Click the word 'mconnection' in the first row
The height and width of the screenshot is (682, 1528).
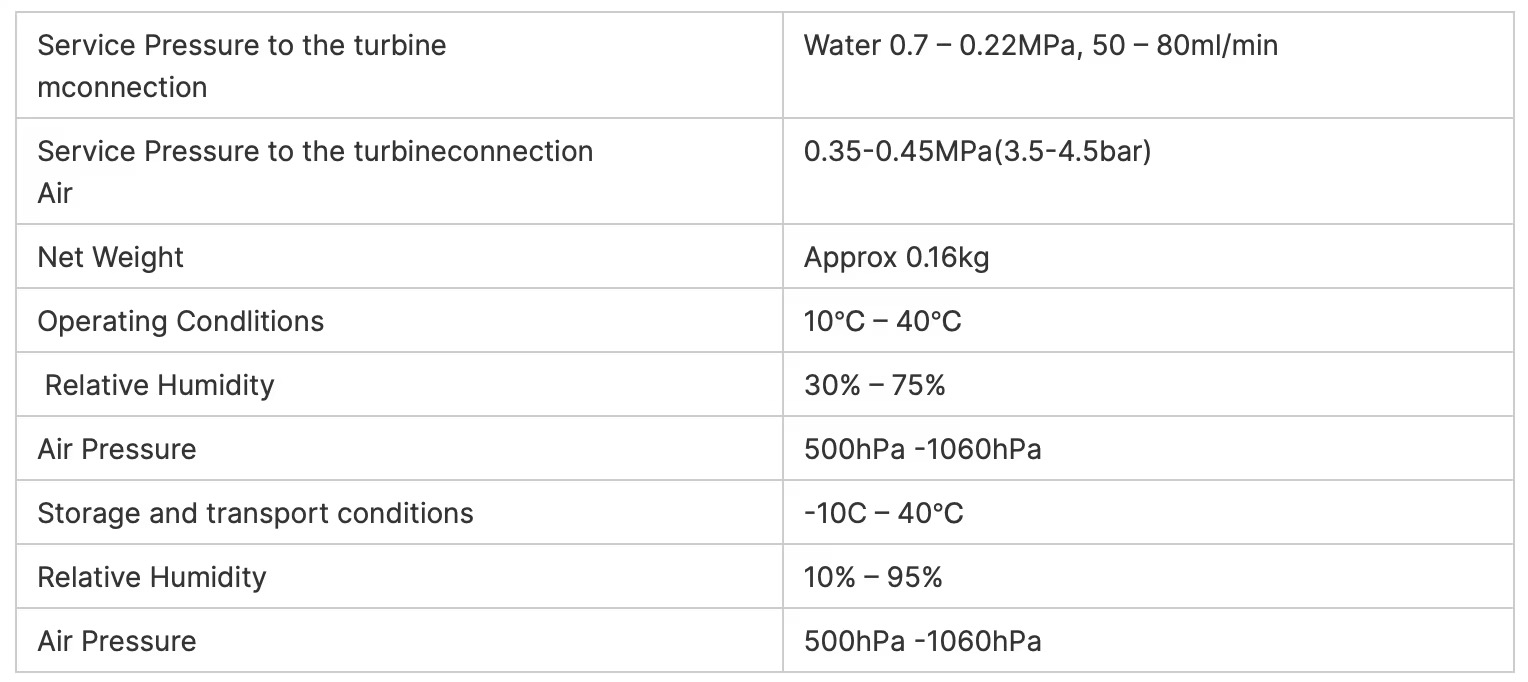click(122, 88)
